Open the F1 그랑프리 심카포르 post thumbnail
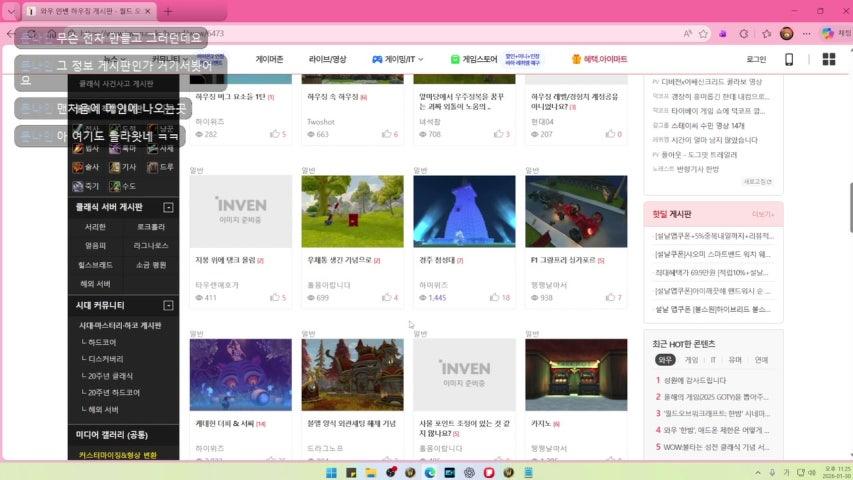 [x=575, y=212]
